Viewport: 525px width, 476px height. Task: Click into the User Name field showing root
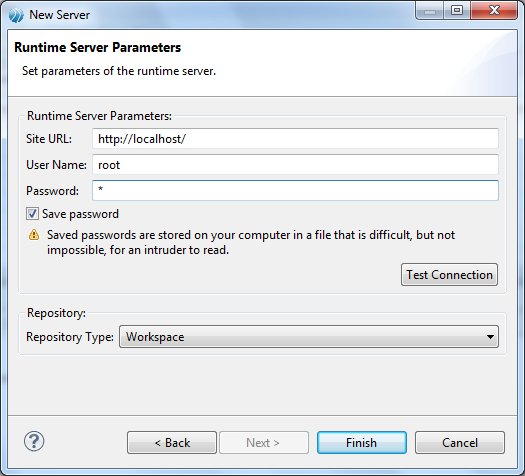[x=295, y=165]
